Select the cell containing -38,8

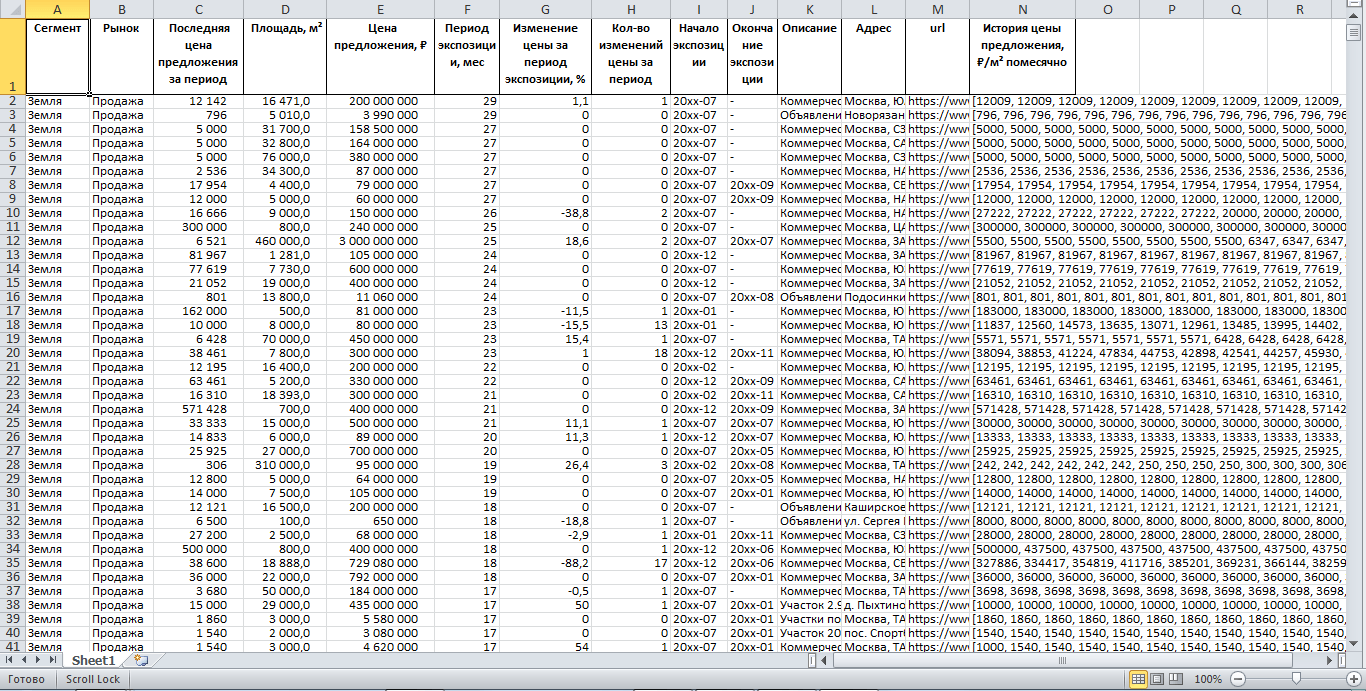click(545, 213)
